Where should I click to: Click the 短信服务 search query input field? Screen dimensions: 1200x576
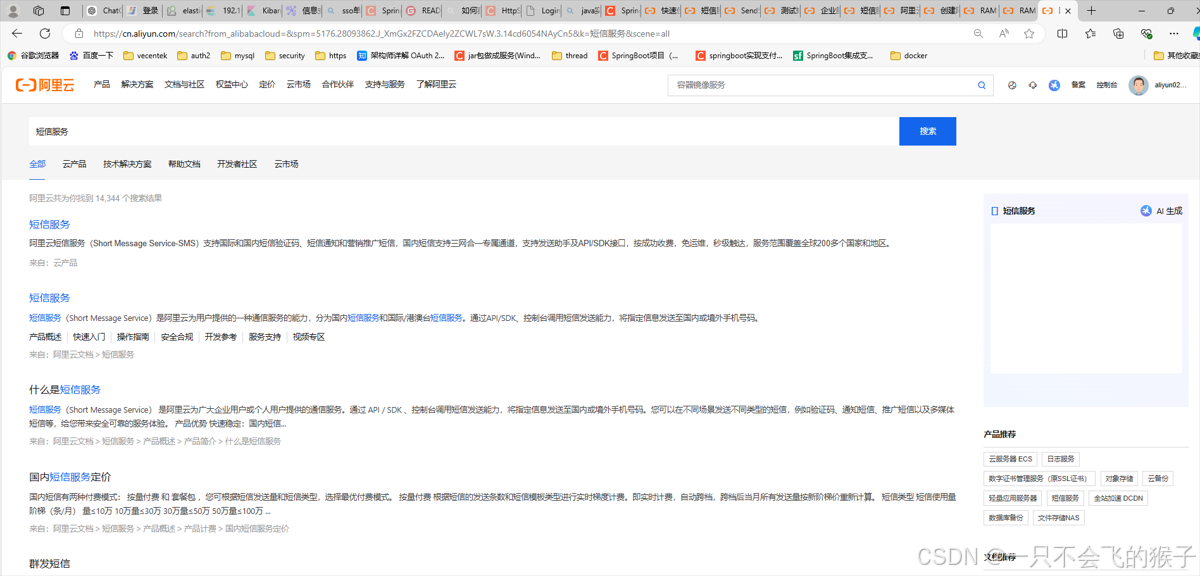tap(464, 131)
